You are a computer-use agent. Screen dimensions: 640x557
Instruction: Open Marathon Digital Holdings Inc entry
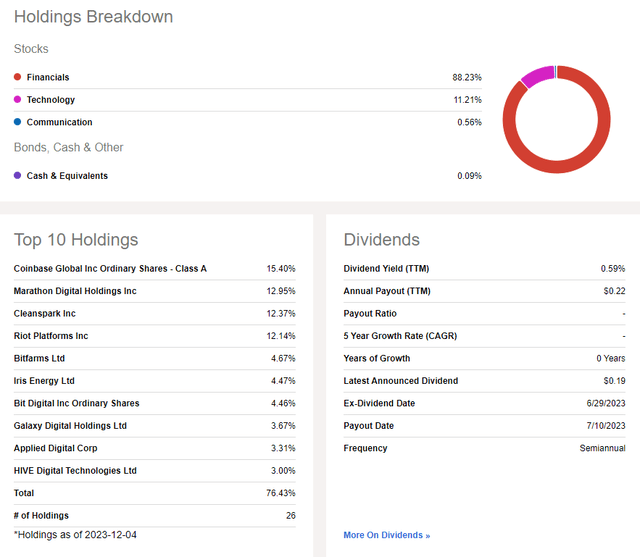(x=75, y=291)
